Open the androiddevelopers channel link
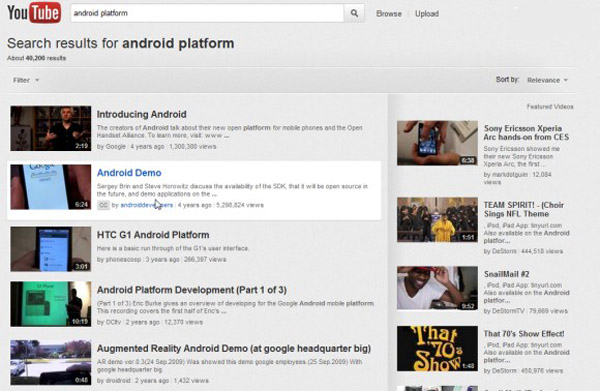The image size is (600, 391). pyautogui.click(x=147, y=205)
